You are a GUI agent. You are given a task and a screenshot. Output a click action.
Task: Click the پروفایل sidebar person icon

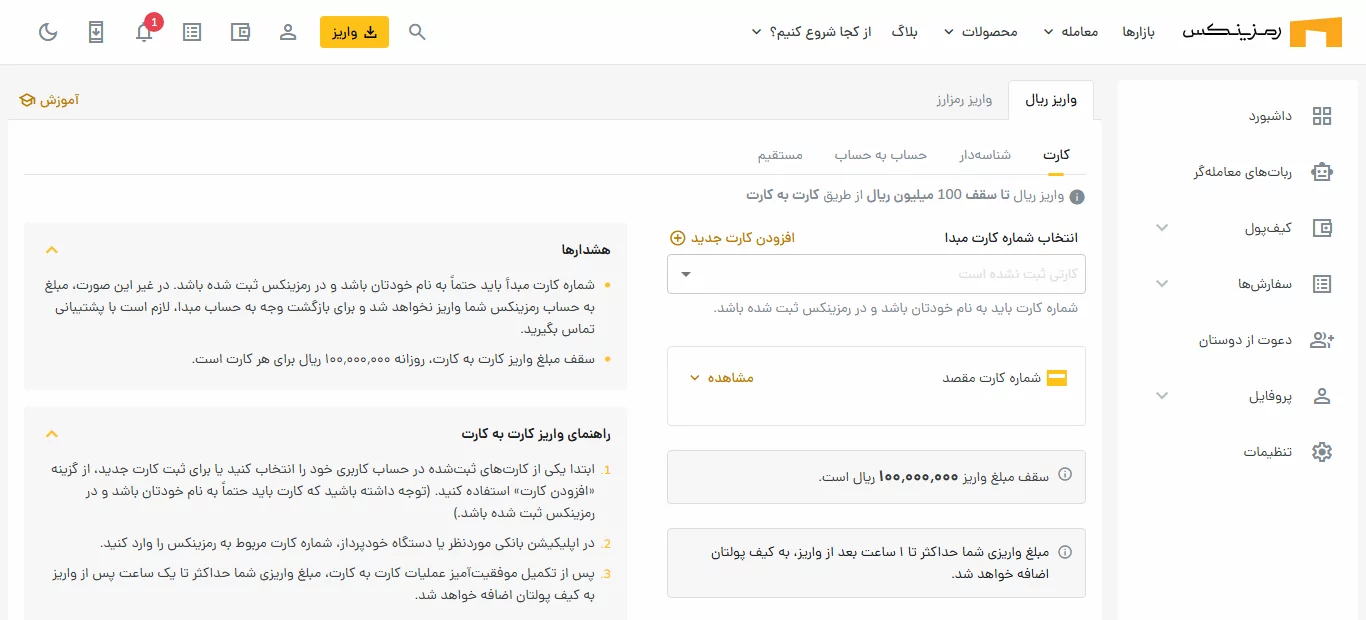(1322, 396)
